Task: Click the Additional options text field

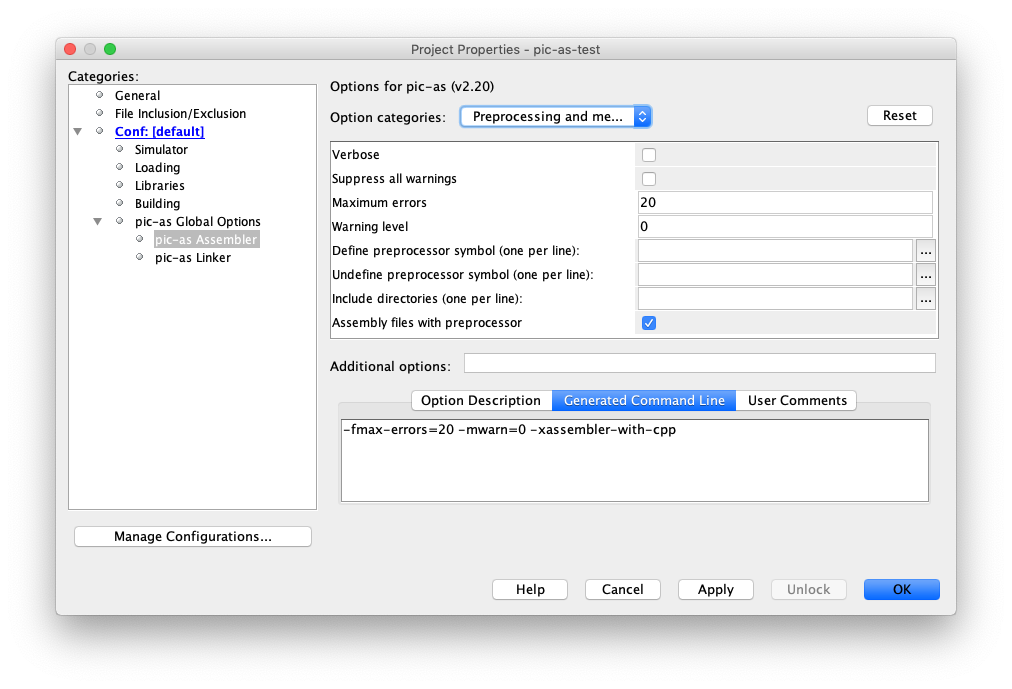Action: [699, 363]
